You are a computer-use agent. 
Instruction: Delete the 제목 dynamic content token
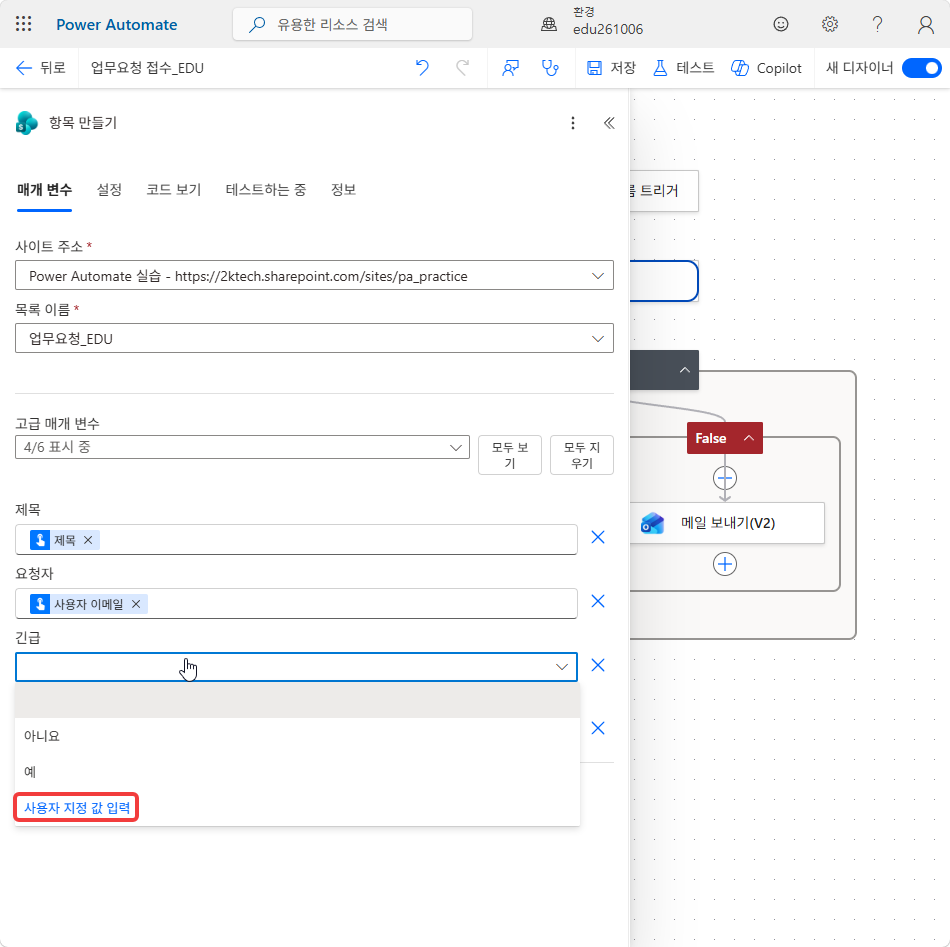[88, 540]
